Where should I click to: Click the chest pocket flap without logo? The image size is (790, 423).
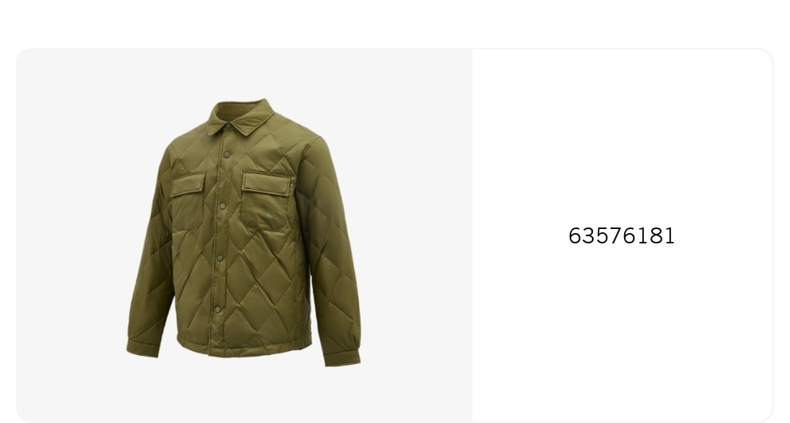188,184
